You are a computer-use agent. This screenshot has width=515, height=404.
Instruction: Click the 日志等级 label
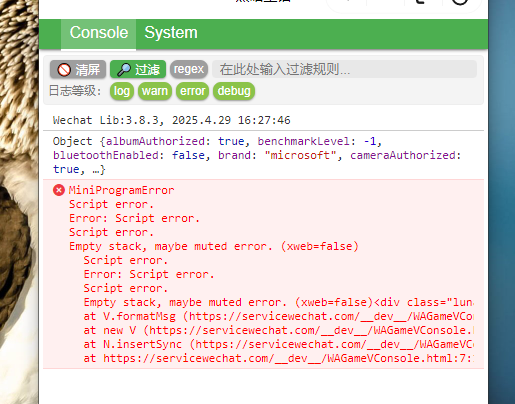coord(75,91)
